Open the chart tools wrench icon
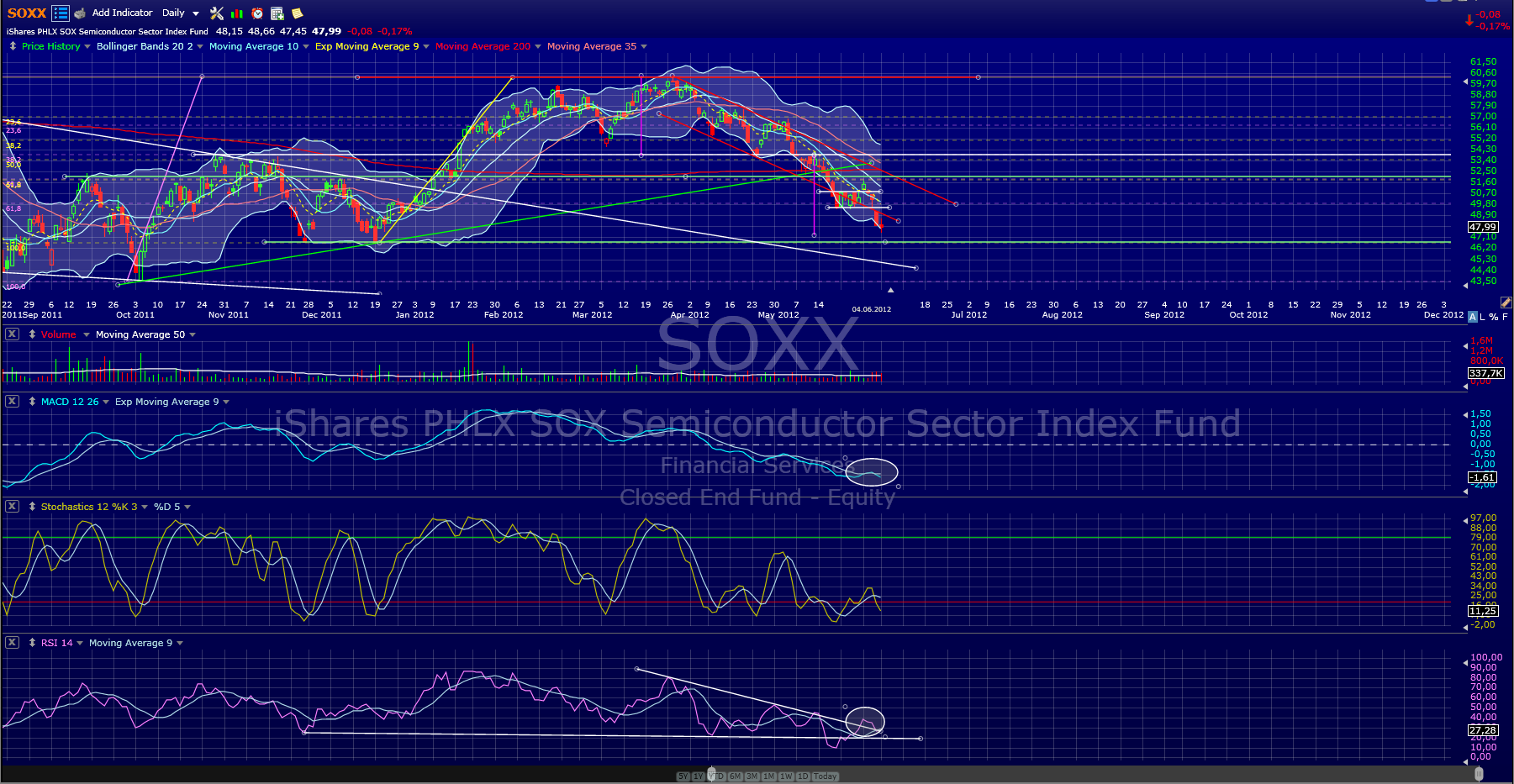 pyautogui.click(x=217, y=13)
